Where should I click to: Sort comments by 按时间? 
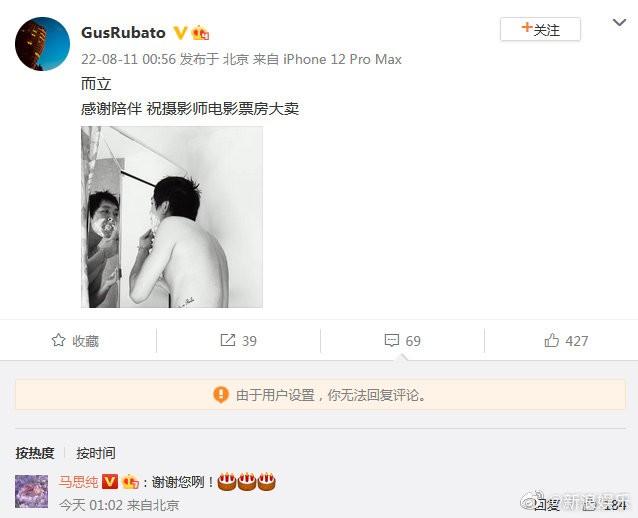[x=96, y=453]
